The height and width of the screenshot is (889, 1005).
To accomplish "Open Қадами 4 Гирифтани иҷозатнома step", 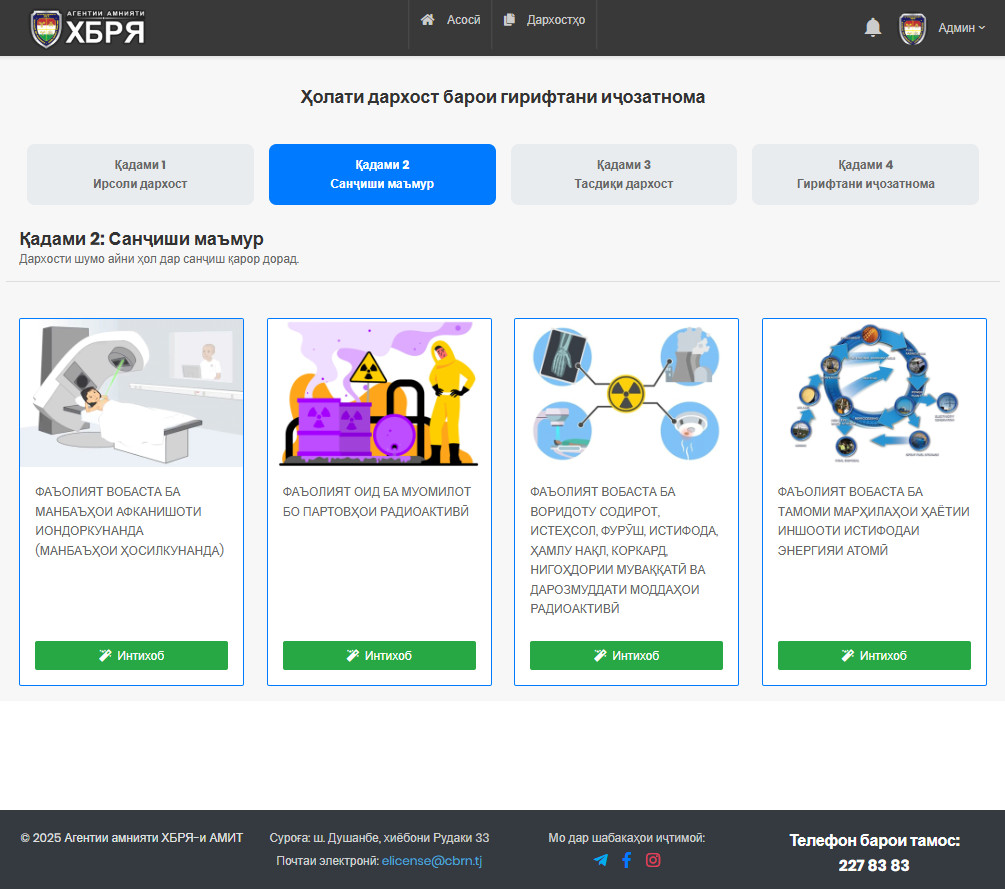I will tap(865, 174).
